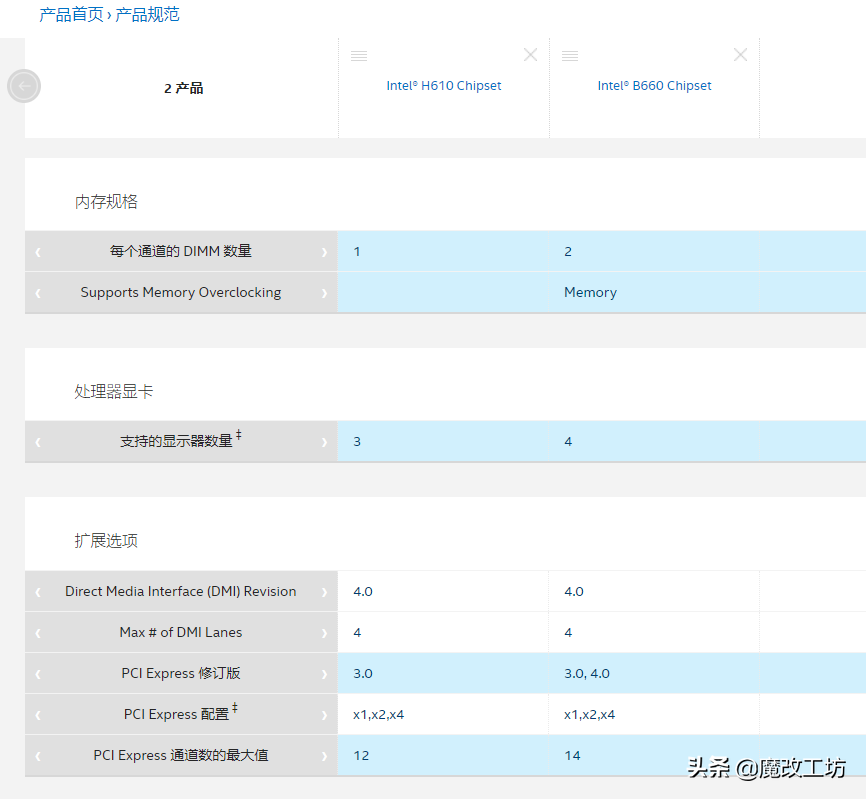Viewport: 866px width, 799px height.
Task: Click B660 max PCIe lanes value '14'
Action: (572, 755)
